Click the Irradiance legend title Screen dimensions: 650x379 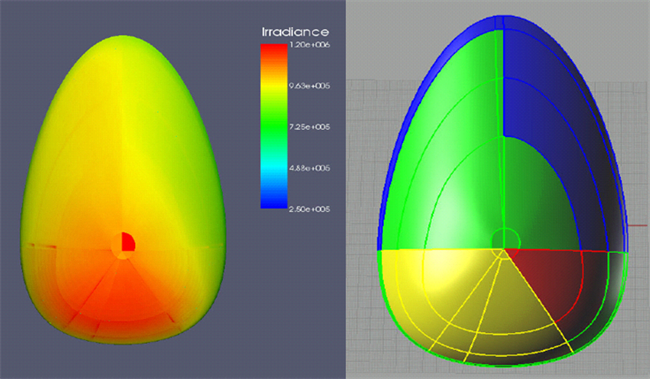point(295,32)
